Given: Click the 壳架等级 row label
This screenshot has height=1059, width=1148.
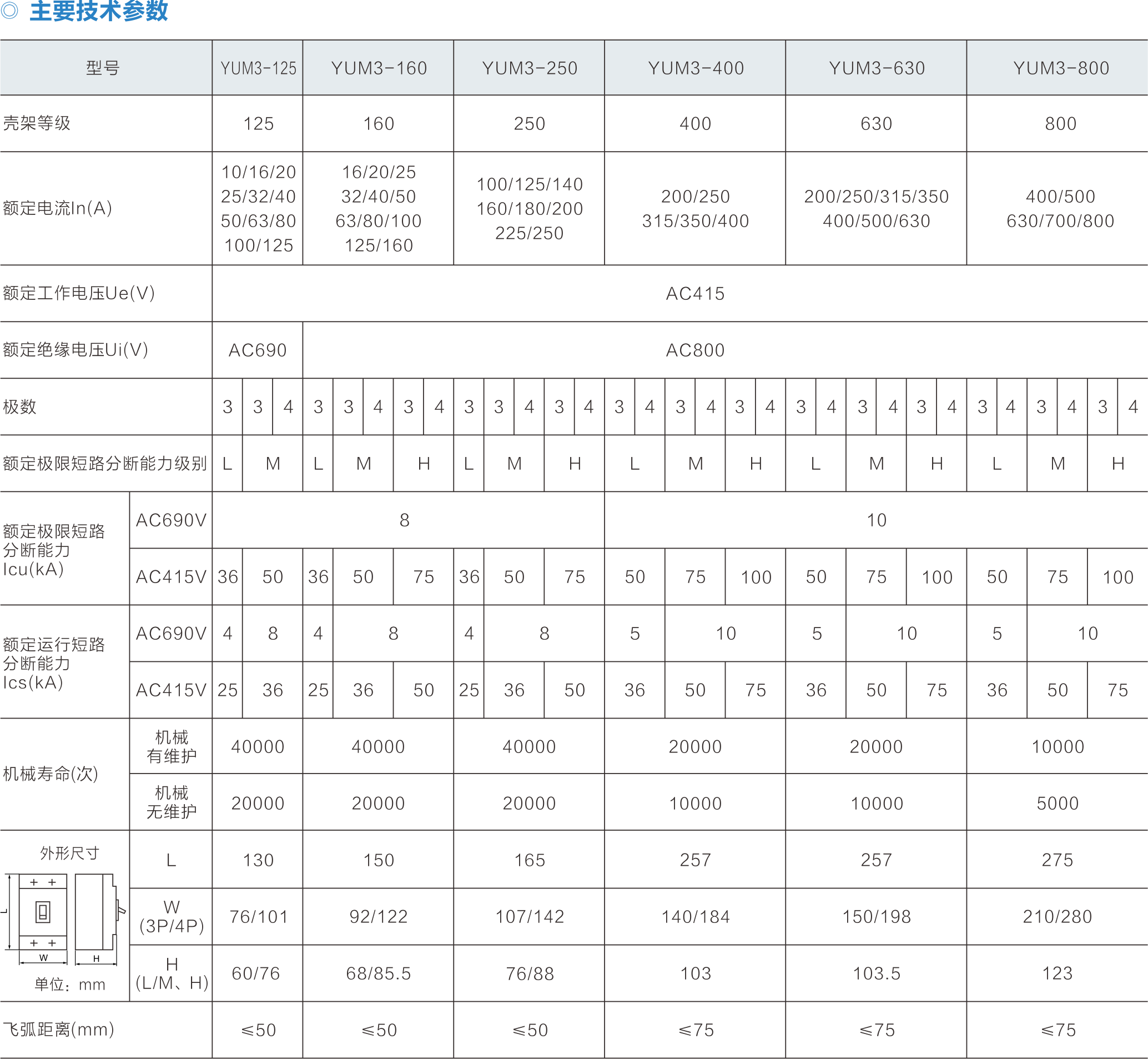Looking at the screenshot, I should click(37, 123).
